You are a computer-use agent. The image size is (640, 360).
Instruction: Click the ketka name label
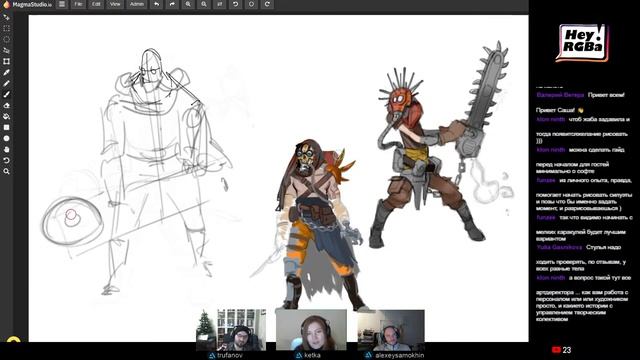coord(312,356)
